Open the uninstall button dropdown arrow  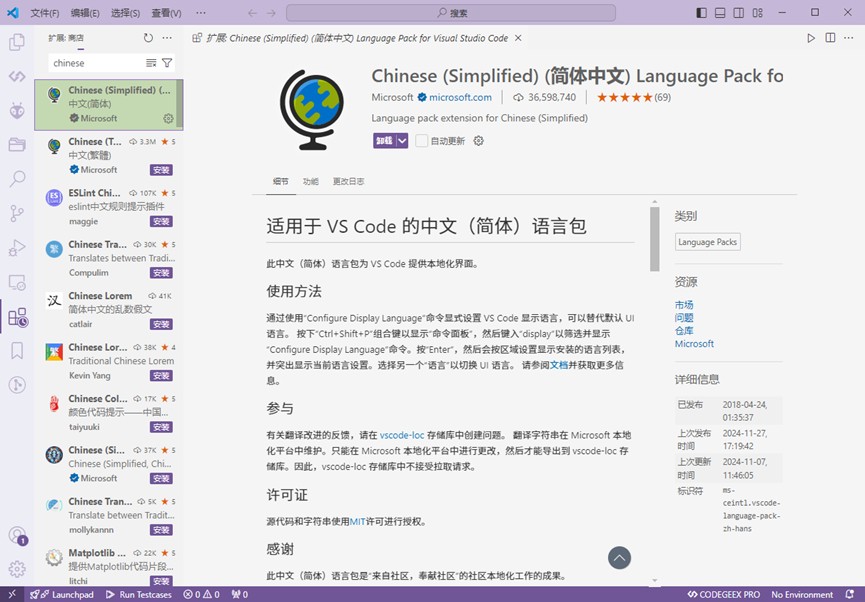[x=402, y=141]
